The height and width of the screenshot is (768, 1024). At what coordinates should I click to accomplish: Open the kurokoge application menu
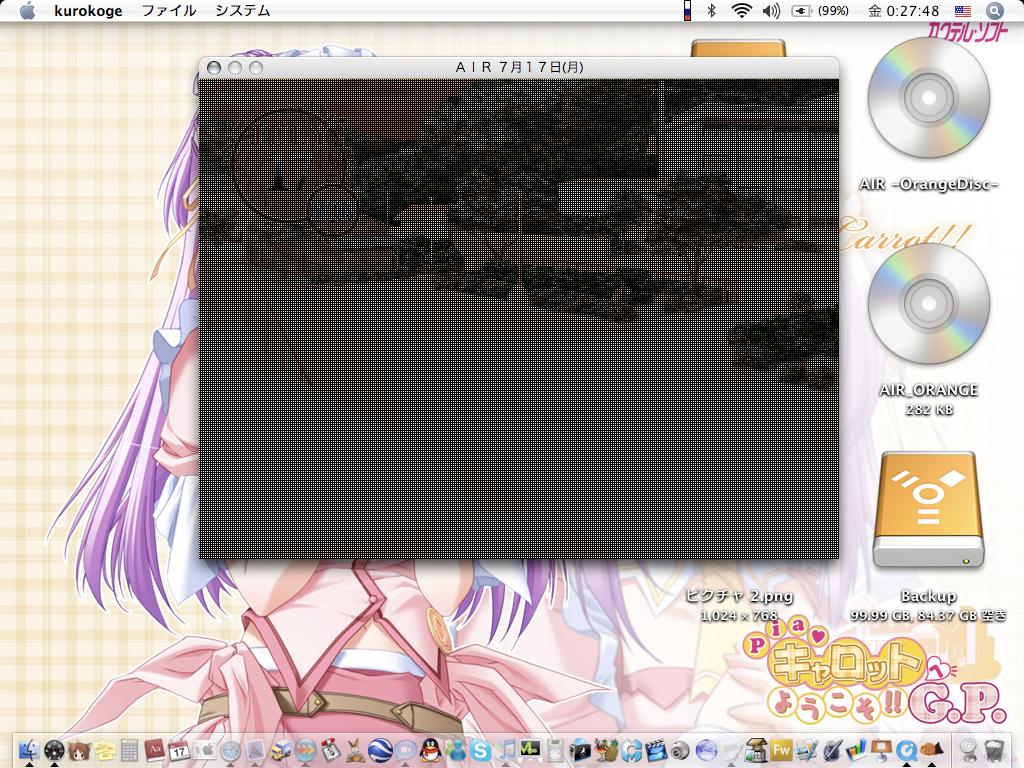click(x=88, y=10)
